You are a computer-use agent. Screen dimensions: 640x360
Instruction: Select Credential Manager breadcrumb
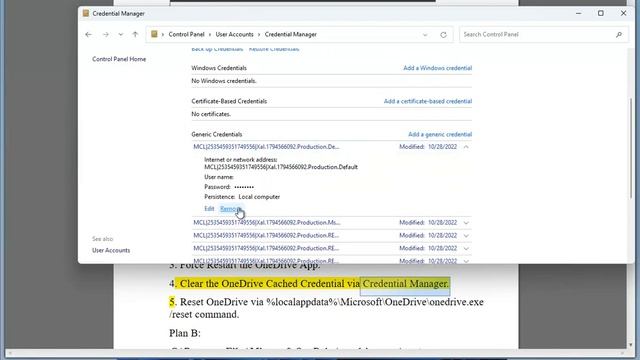(291, 35)
